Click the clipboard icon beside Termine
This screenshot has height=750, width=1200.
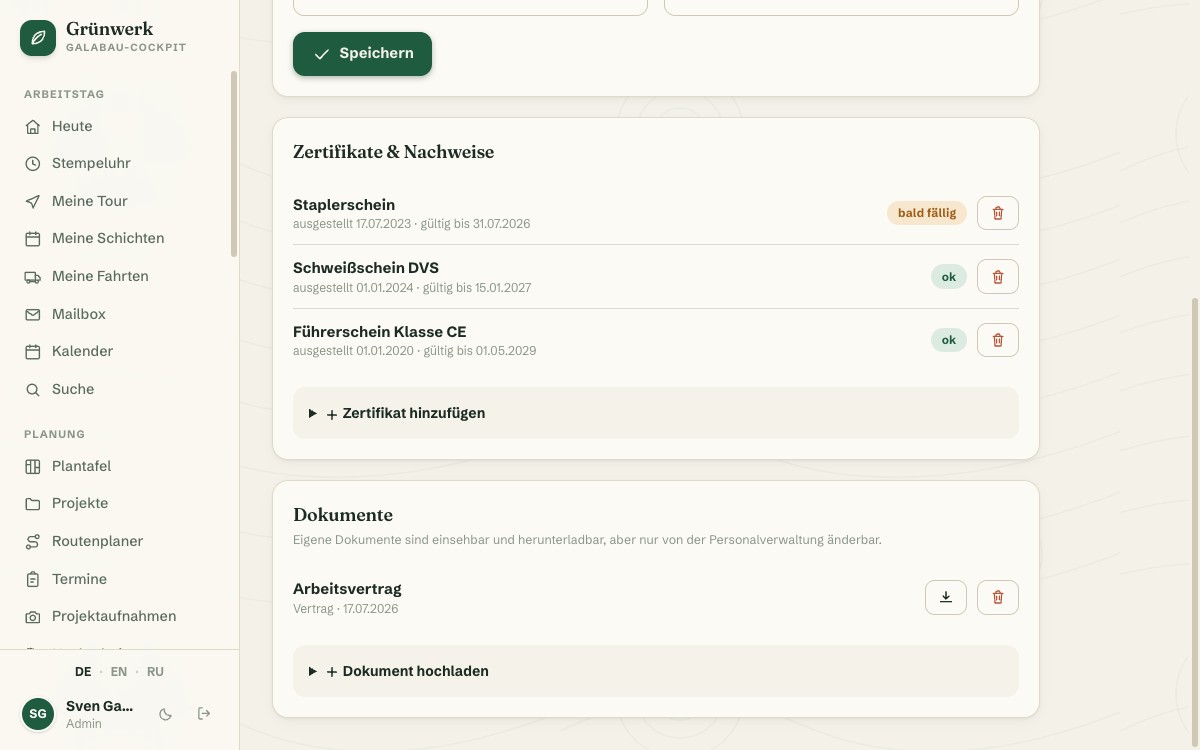pyautogui.click(x=33, y=579)
